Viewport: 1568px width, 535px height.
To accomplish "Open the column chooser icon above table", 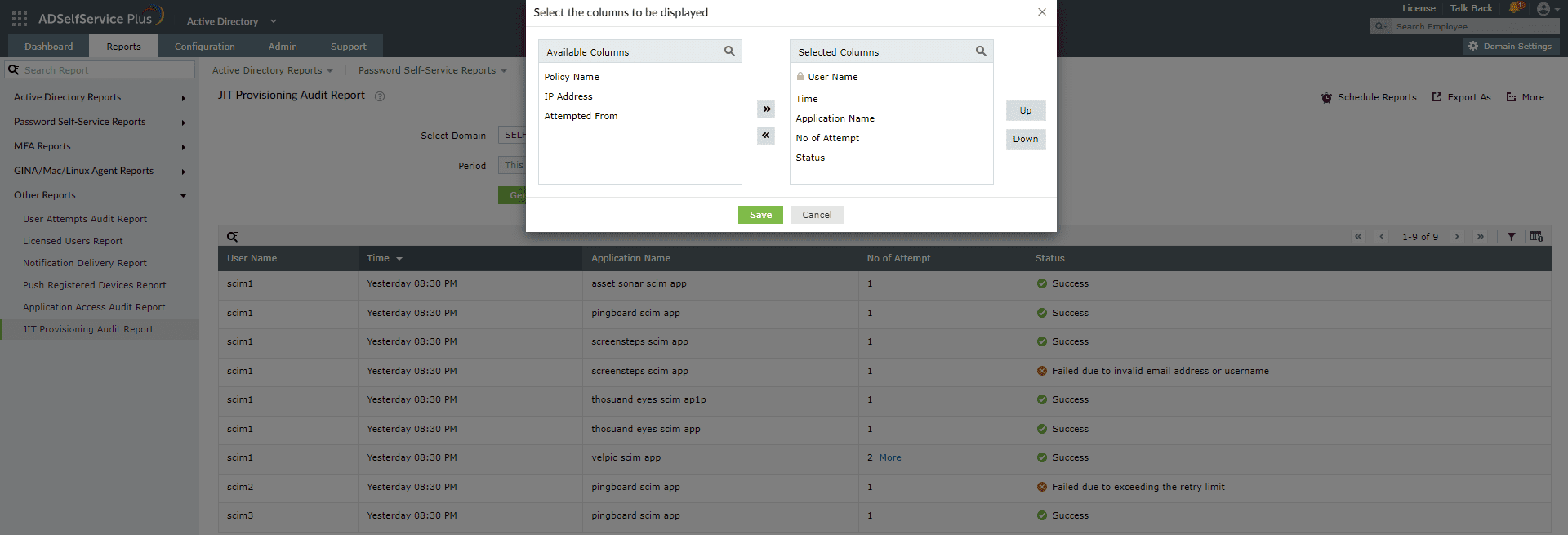I will pyautogui.click(x=1536, y=236).
